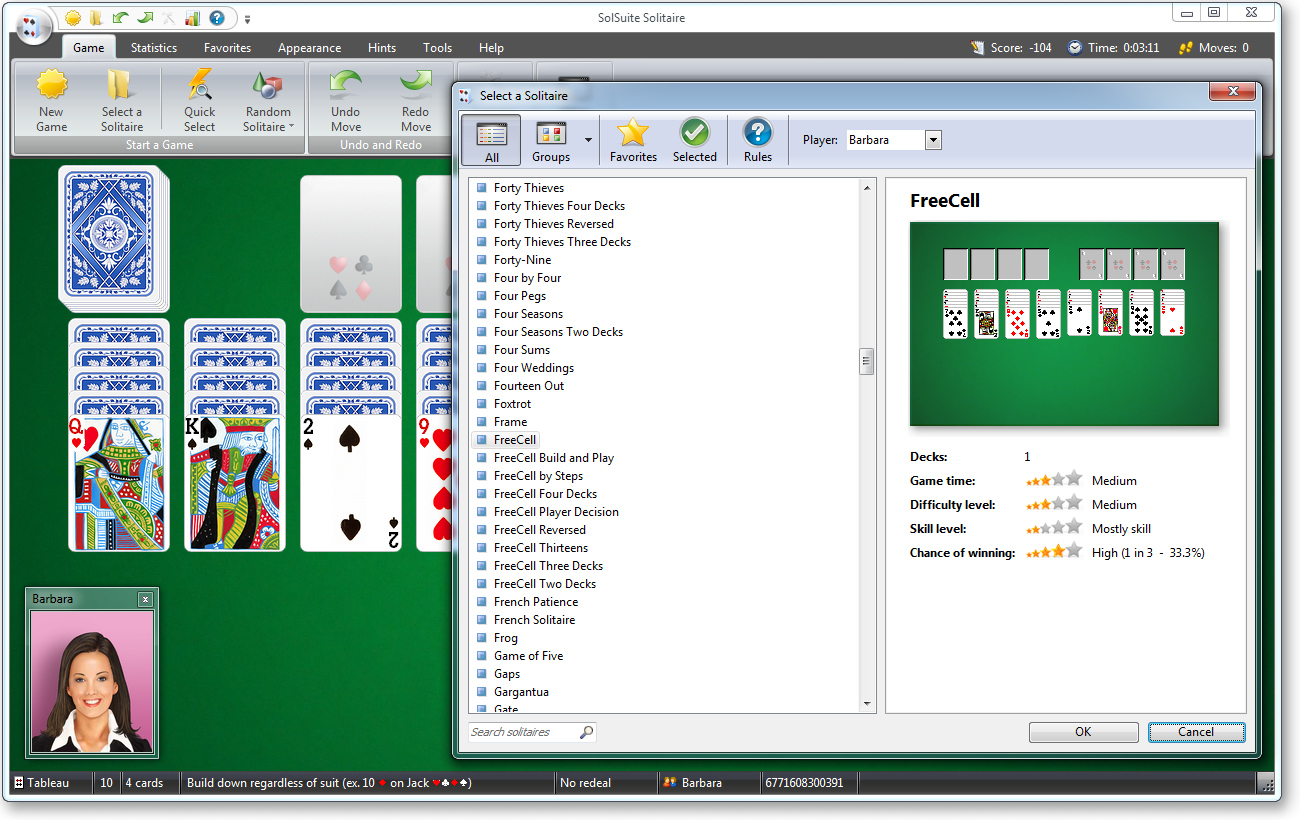This screenshot has height=820, width=1300.
Task: Open Select a Solitaire from the ribbon
Action: pyautogui.click(x=122, y=100)
